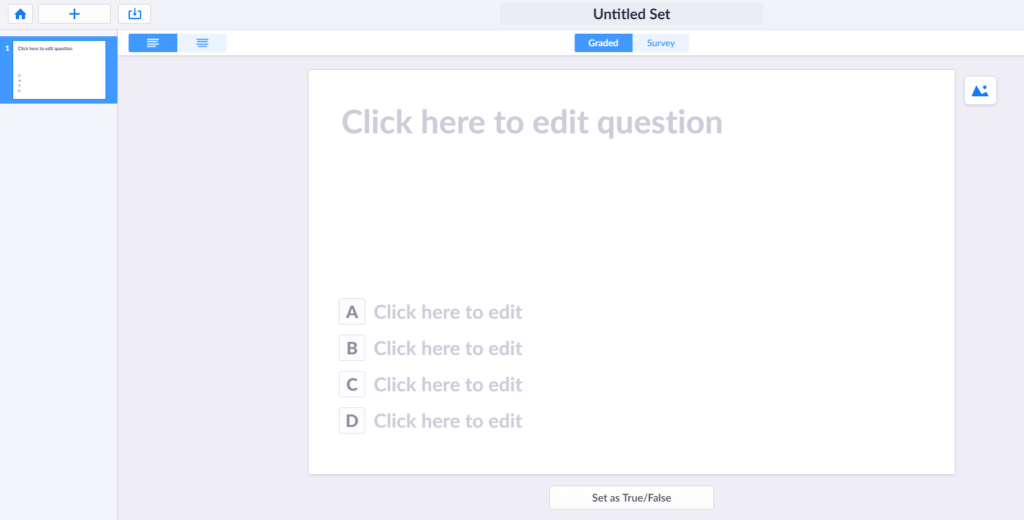The height and width of the screenshot is (520, 1024).
Task: Edit answer choice A text
Action: 448,312
